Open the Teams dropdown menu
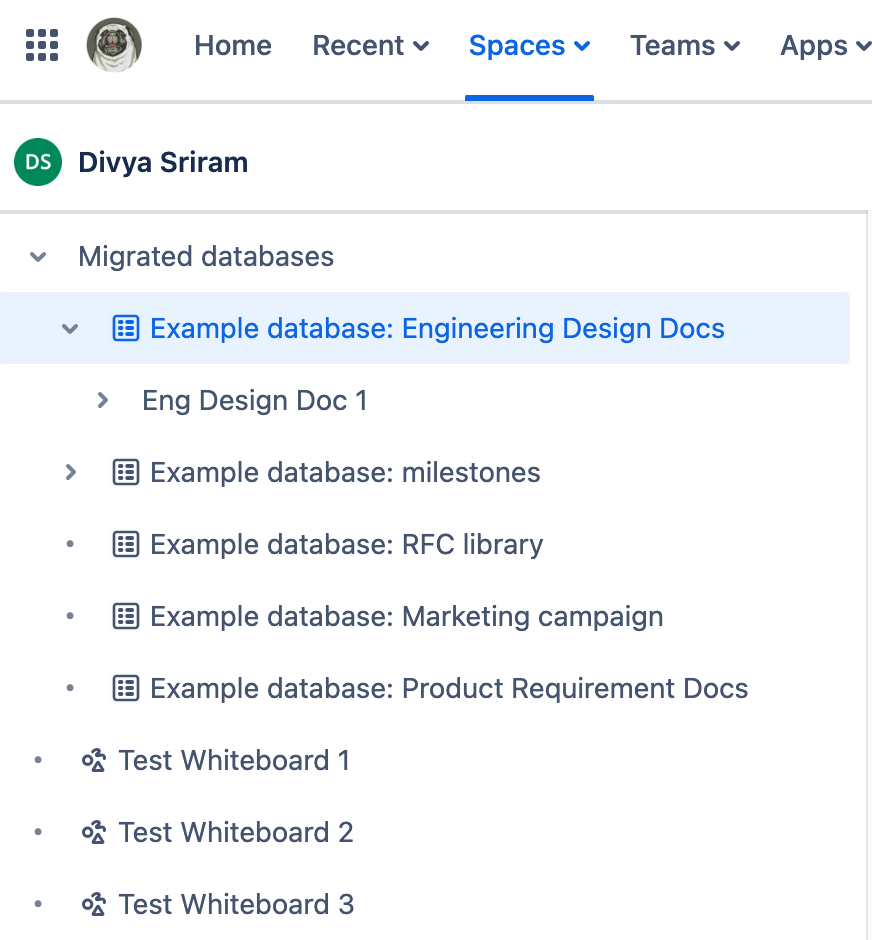 point(685,46)
